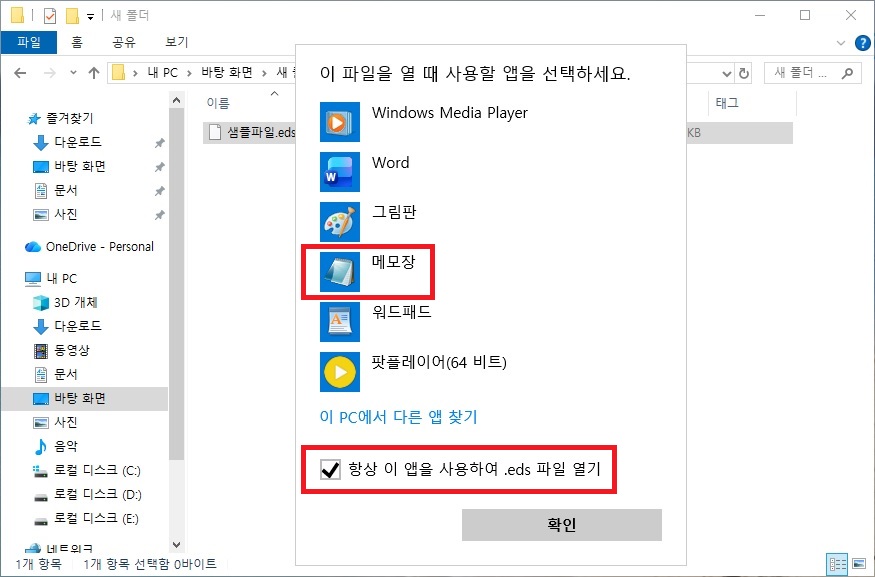Click the Windows Media Player label

coord(450,113)
